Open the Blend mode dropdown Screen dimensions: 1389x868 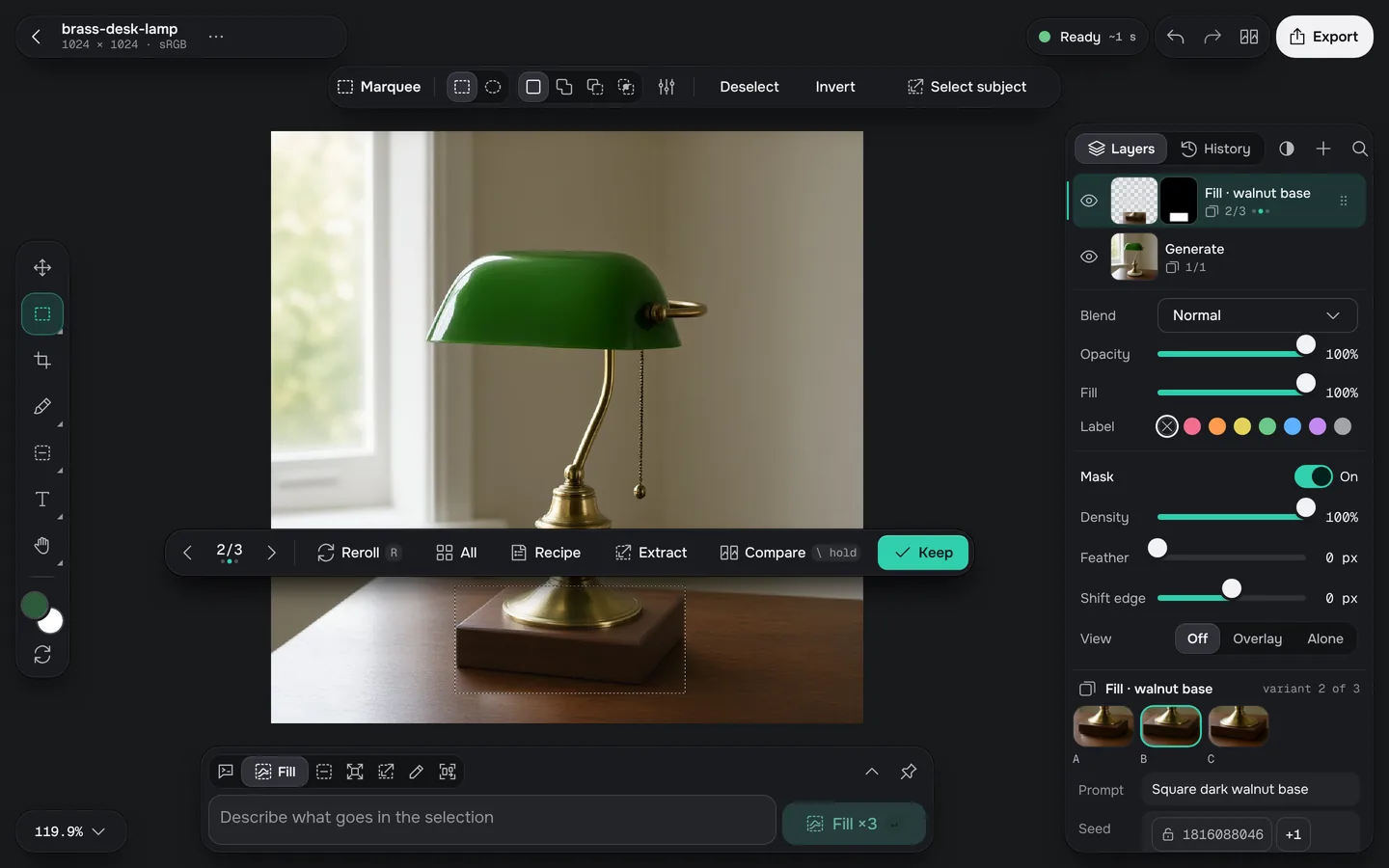click(1257, 315)
